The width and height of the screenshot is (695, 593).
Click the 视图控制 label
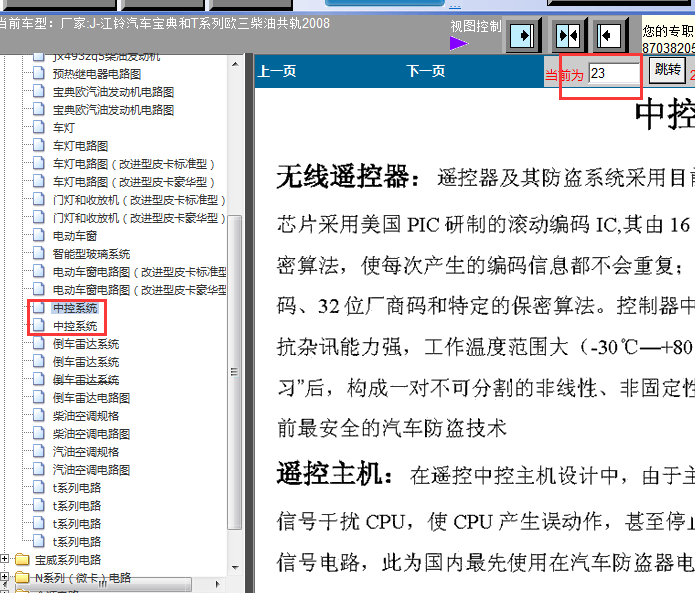[476, 27]
